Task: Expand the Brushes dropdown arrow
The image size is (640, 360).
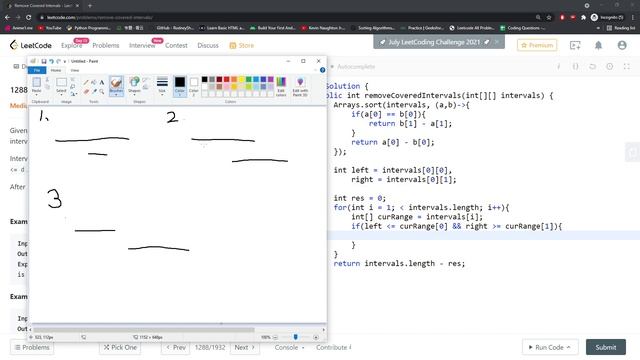Action: click(116, 95)
